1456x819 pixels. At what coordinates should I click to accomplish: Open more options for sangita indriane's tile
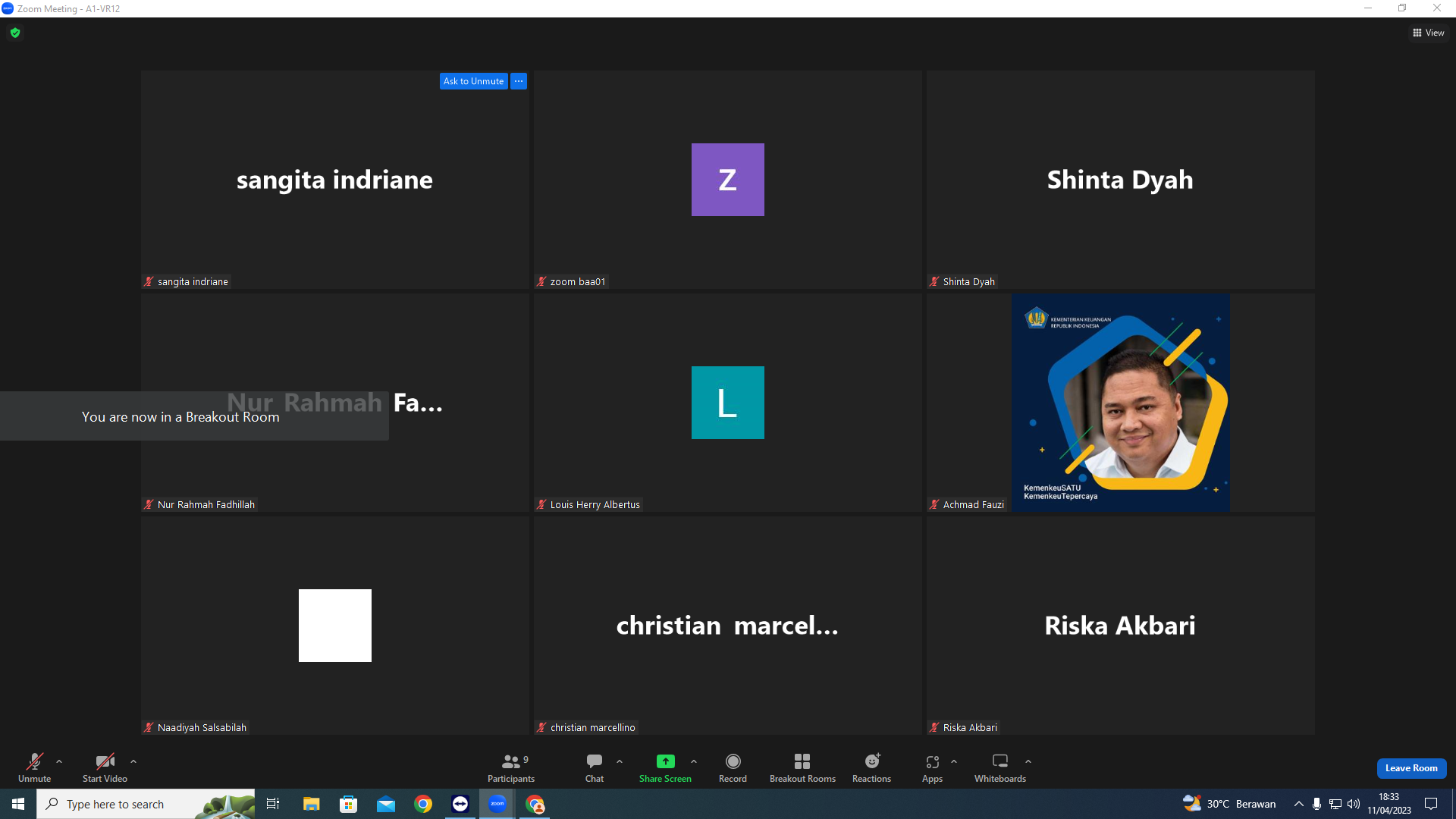[519, 81]
